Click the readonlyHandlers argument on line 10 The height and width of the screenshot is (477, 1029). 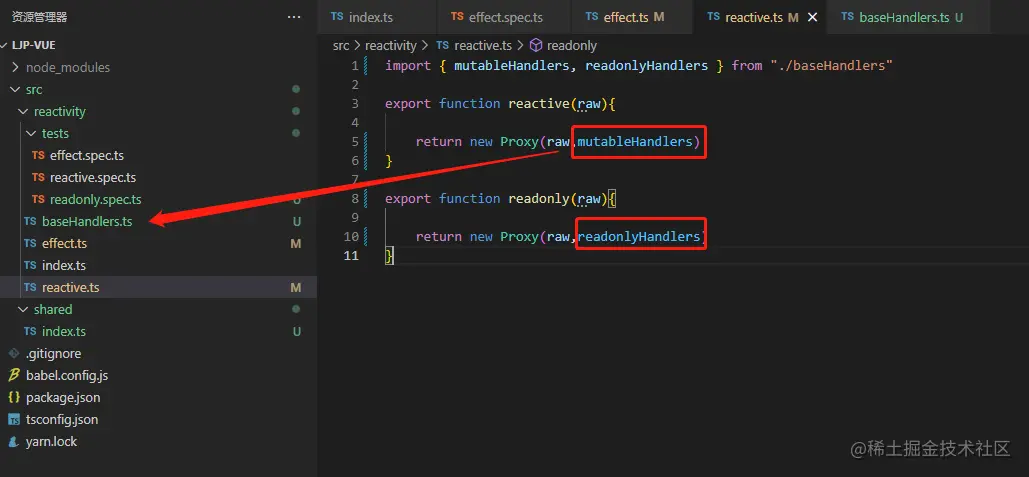[639, 237]
